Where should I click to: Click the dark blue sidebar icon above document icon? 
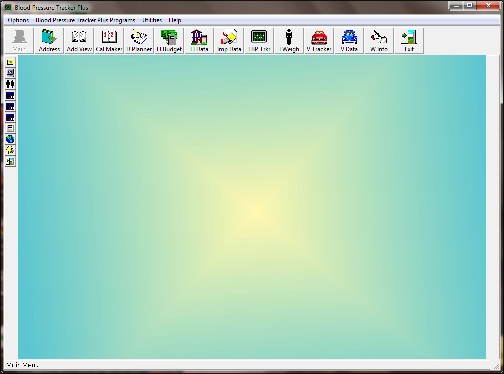(10, 117)
